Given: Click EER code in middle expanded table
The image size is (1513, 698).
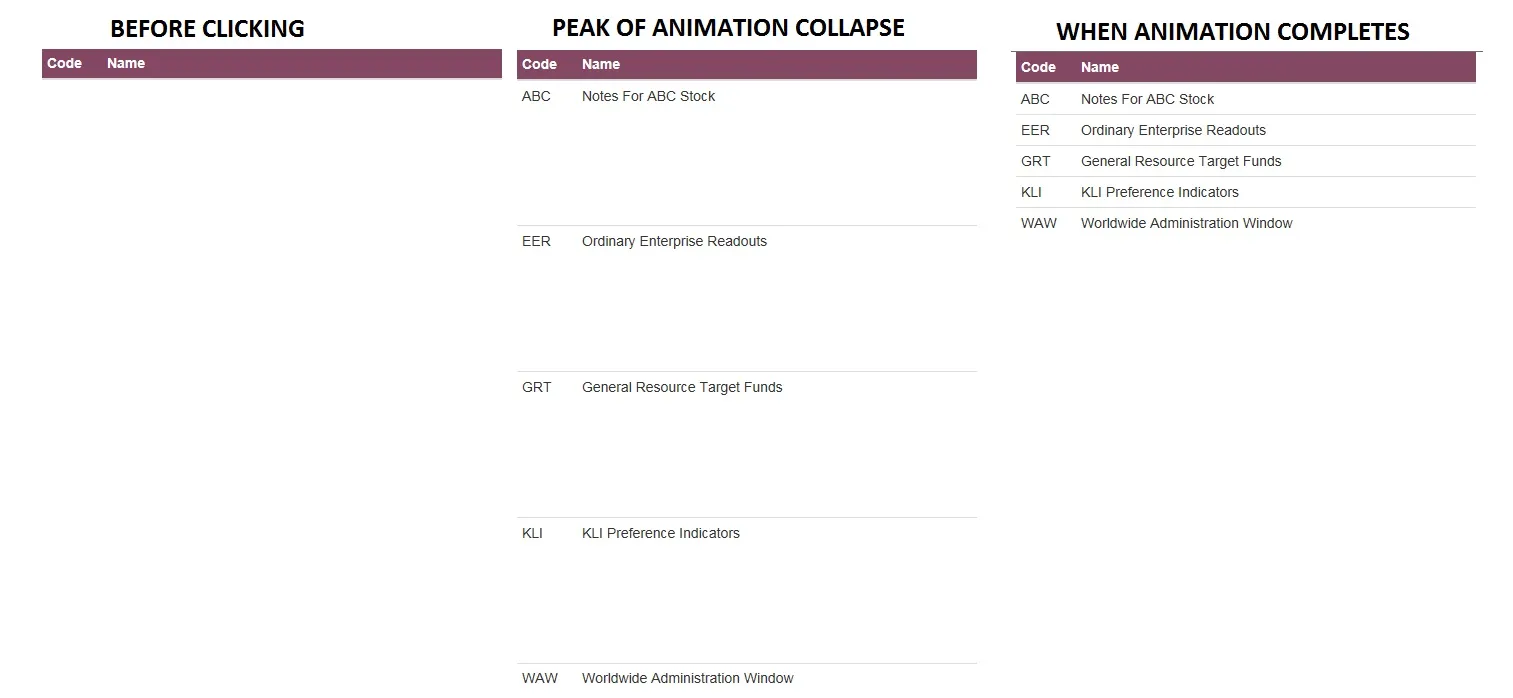Looking at the screenshot, I should click(x=536, y=241).
